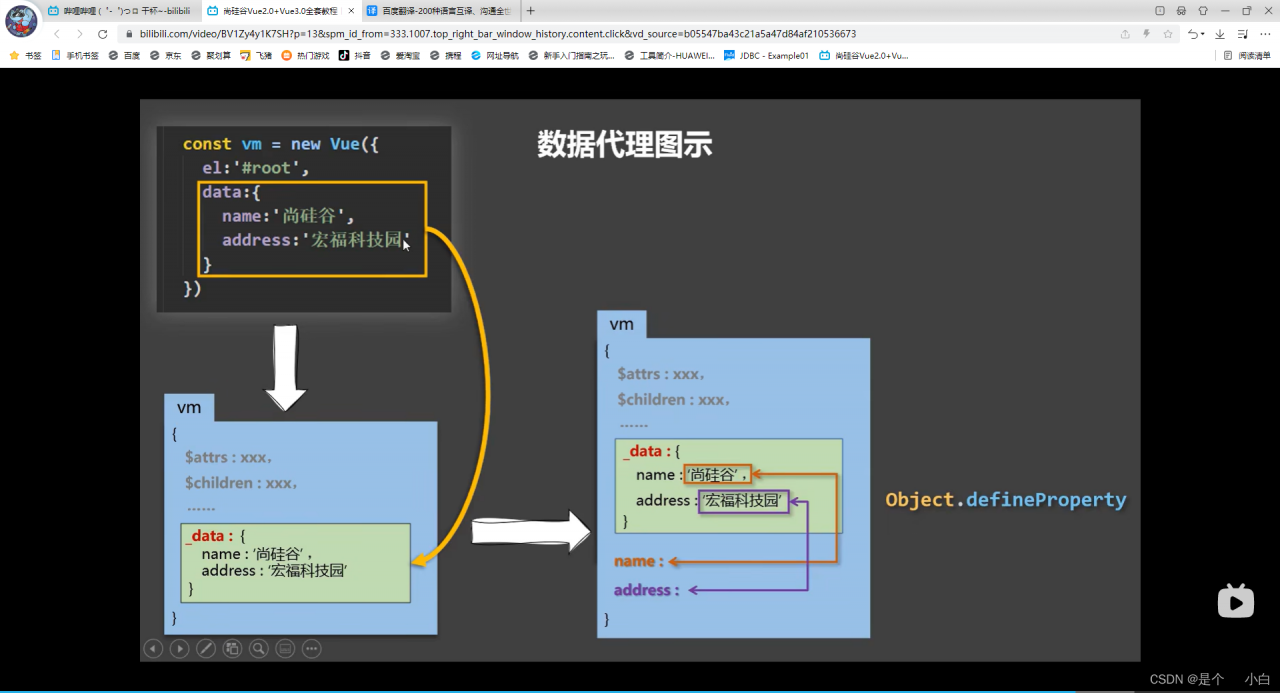Open the 手机书签 bookmark
This screenshot has width=1280, height=693.
coord(75,56)
